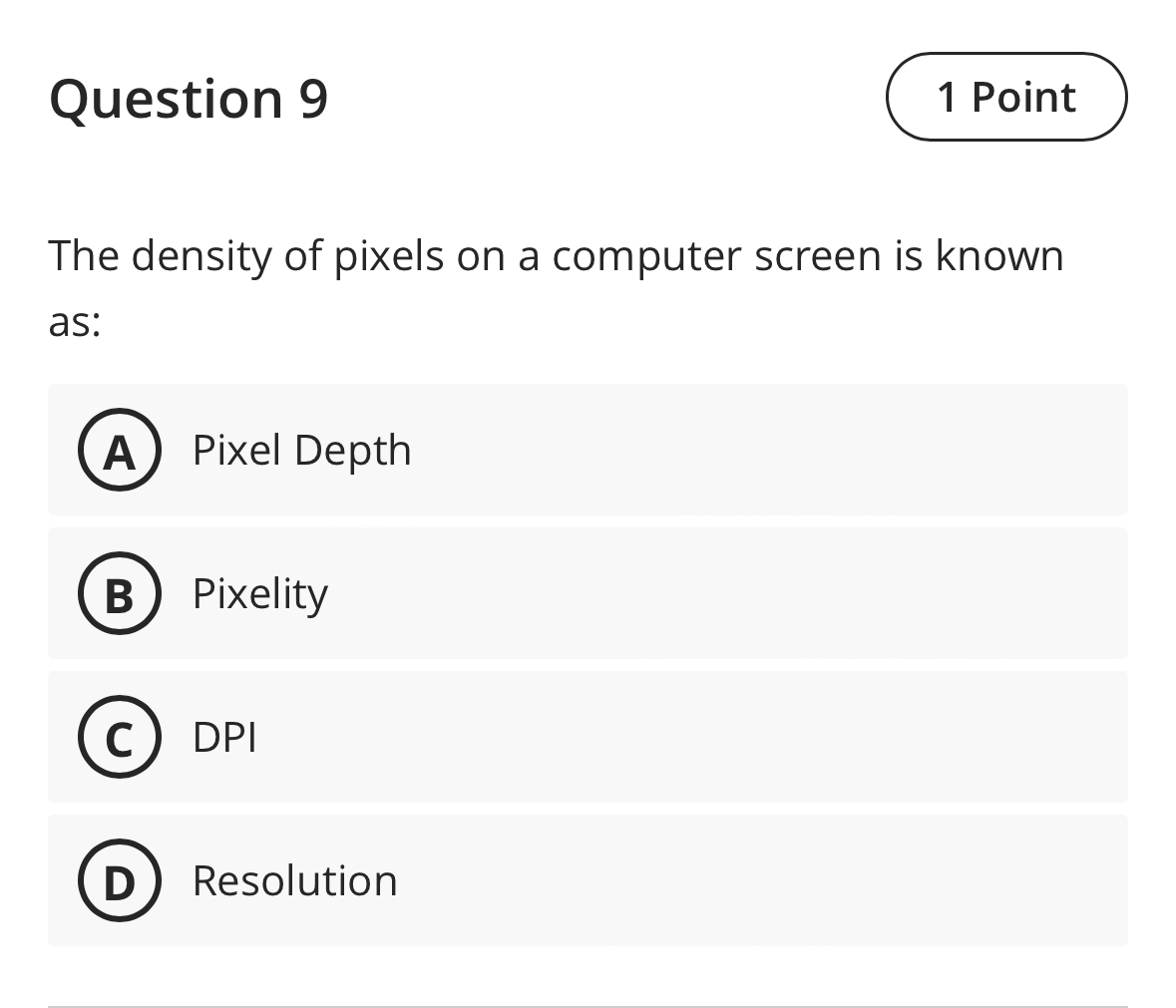Click the circled letter B icon
The height and width of the screenshot is (1008, 1176).
coord(119,593)
